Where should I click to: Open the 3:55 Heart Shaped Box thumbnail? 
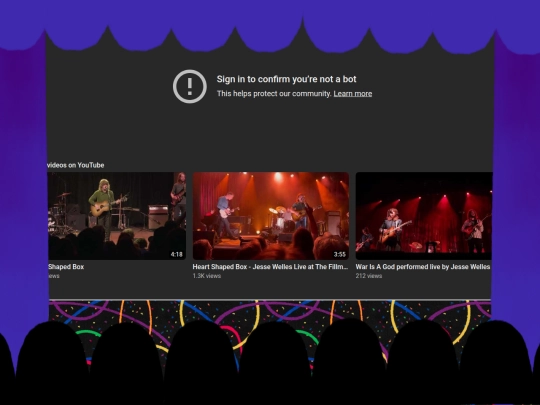[271, 216]
